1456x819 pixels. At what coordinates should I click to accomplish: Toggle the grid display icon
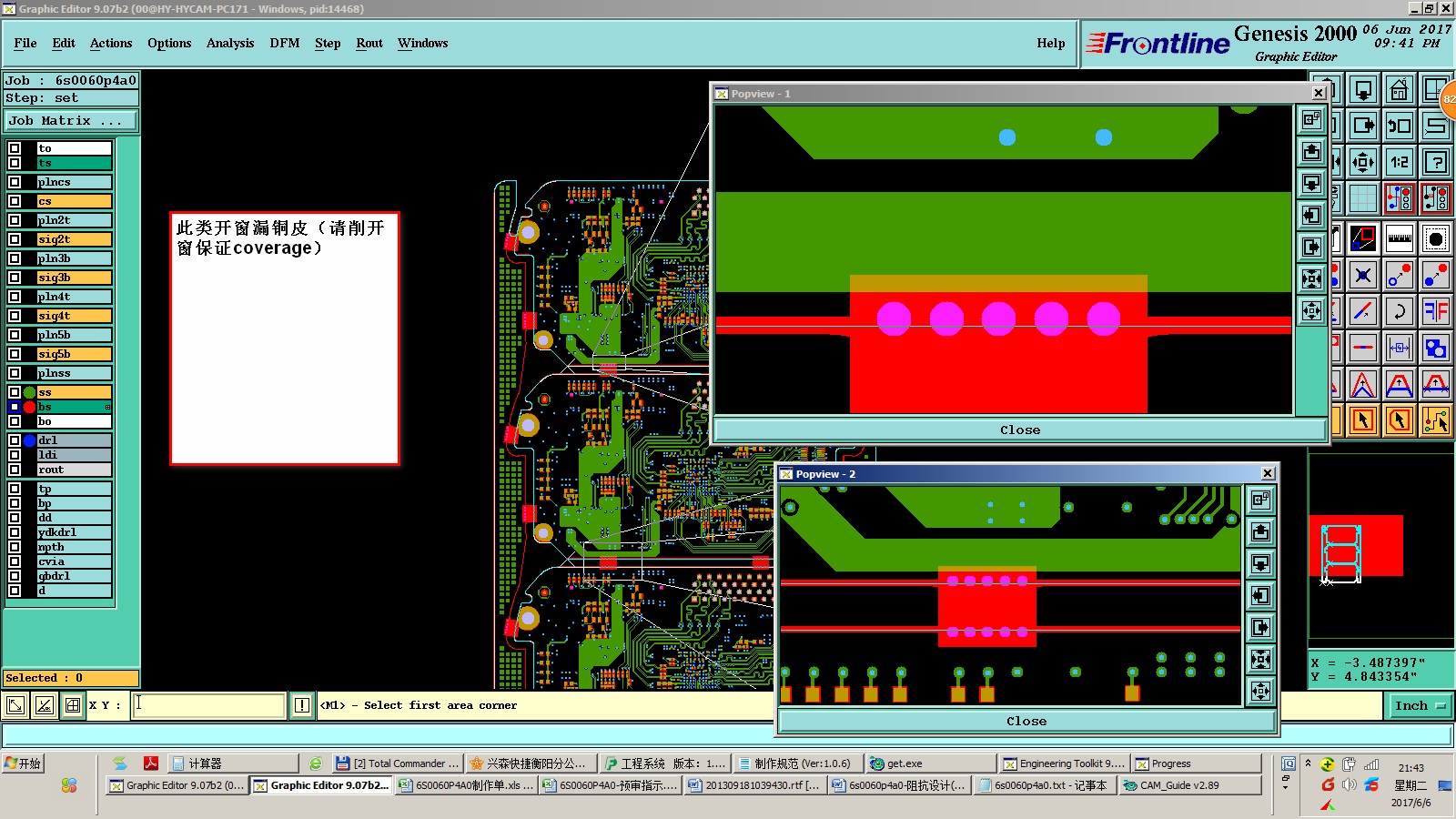(x=1362, y=198)
